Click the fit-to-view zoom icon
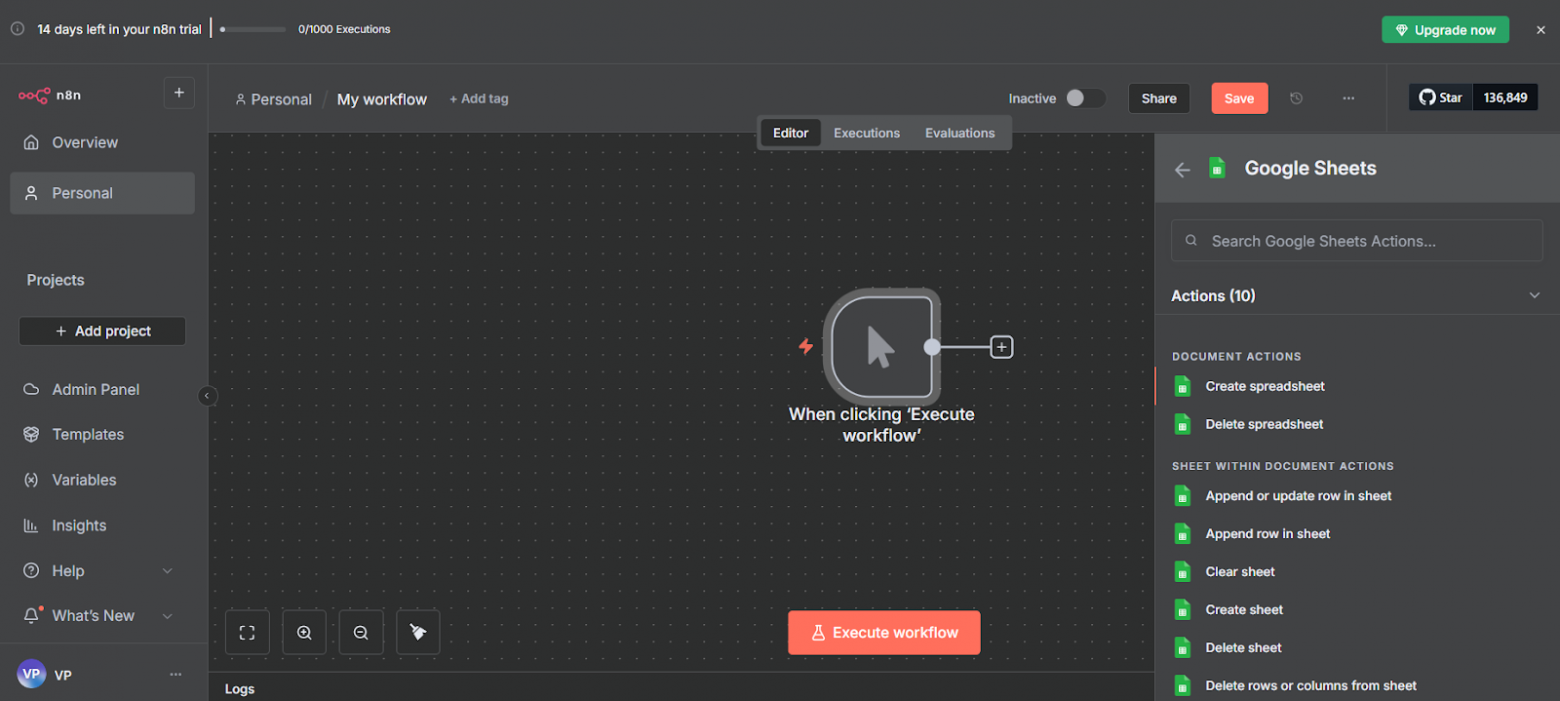This screenshot has width=1560, height=701. click(x=247, y=633)
